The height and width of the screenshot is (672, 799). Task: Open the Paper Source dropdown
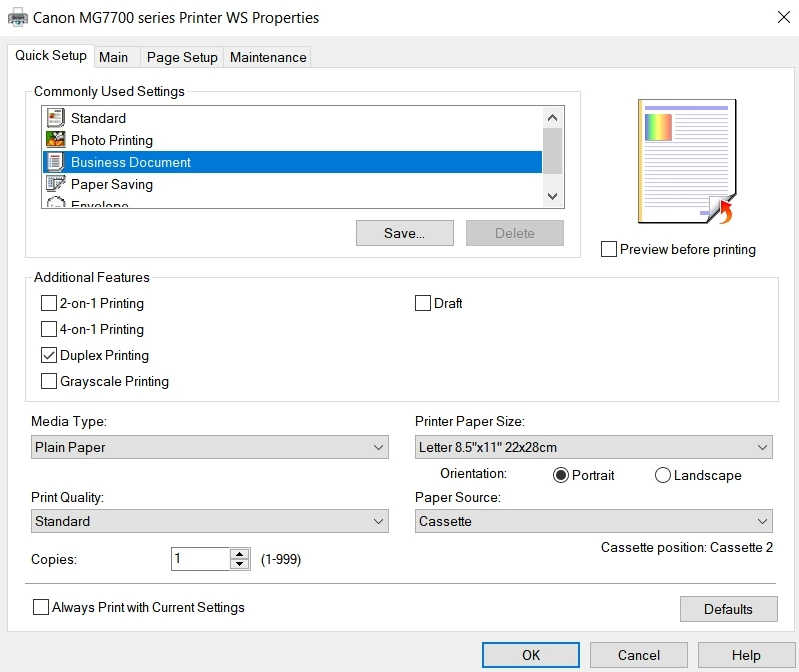[x=594, y=521]
